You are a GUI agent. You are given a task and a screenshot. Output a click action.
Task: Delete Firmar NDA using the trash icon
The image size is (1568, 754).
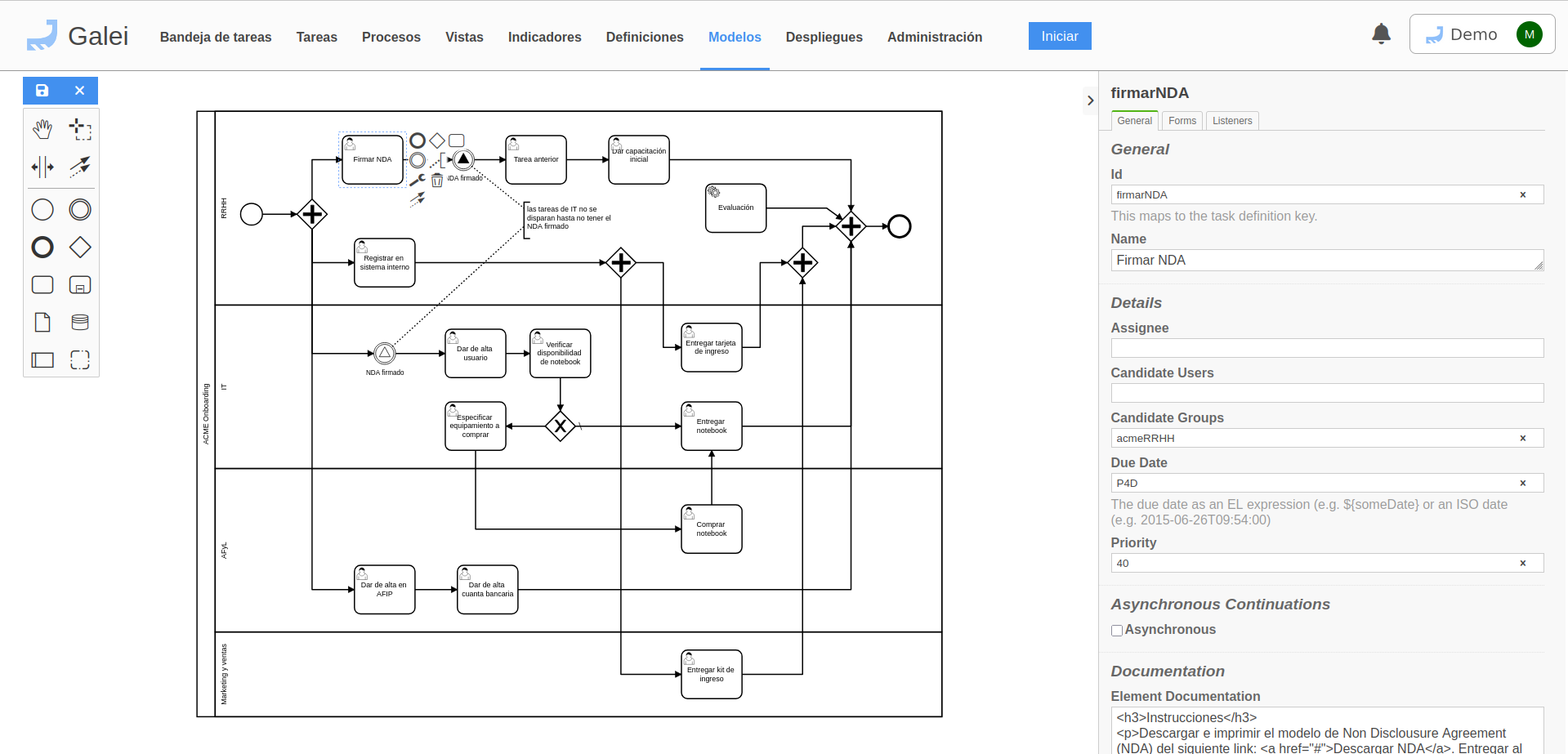click(x=437, y=181)
